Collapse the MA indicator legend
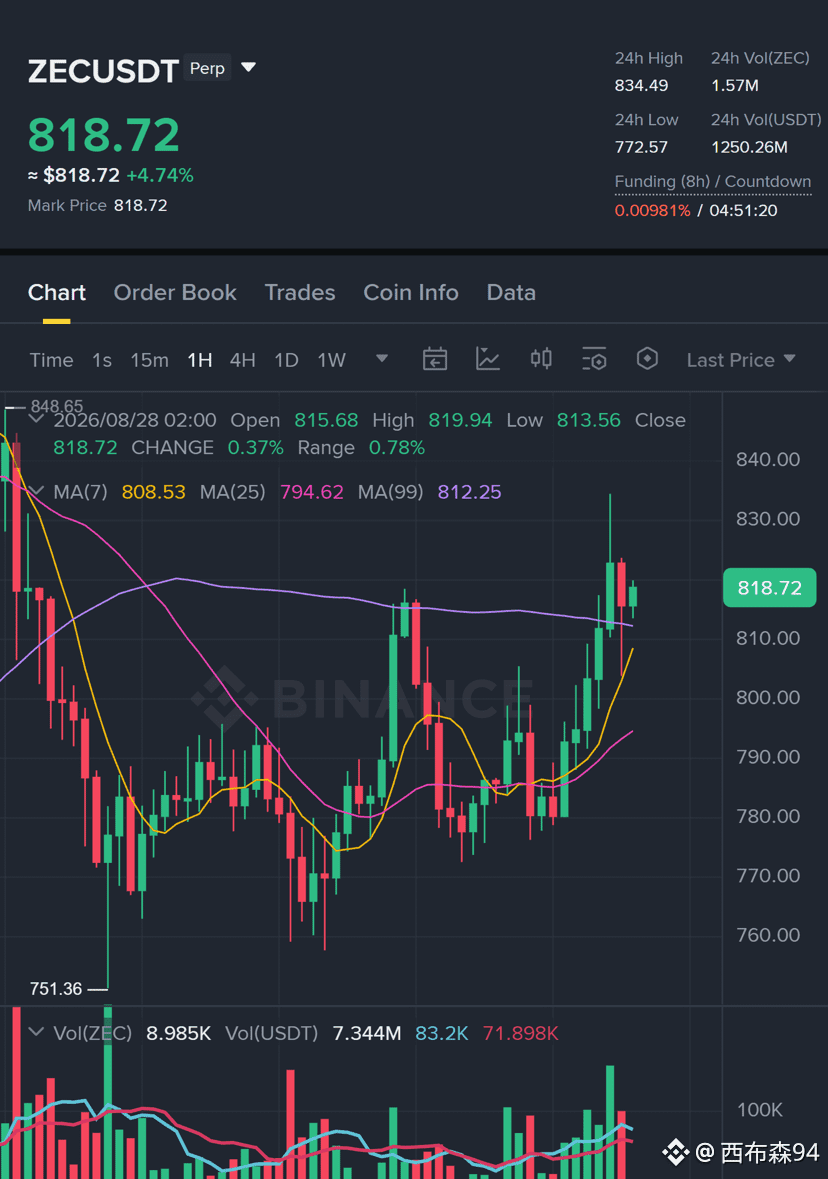 tap(36, 491)
